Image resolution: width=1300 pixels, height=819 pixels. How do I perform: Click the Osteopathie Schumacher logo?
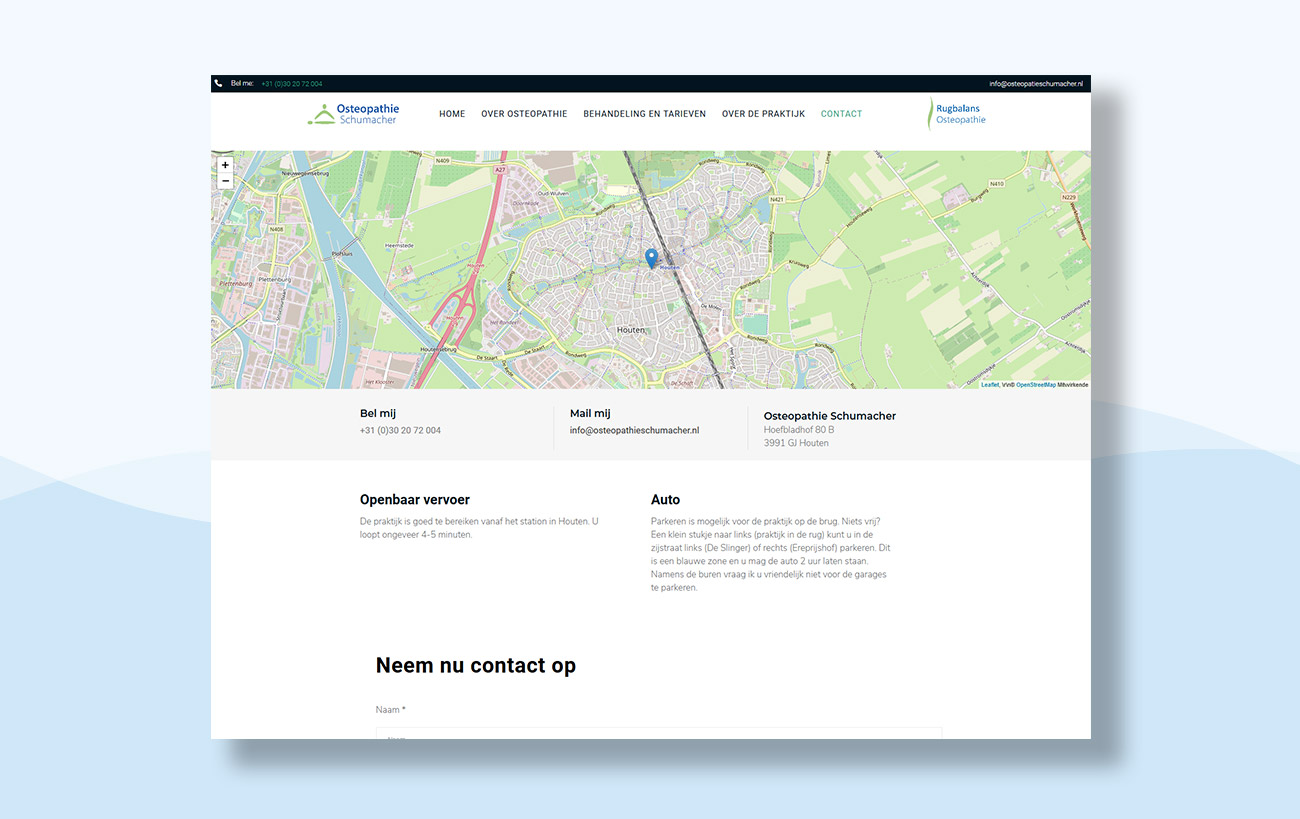point(352,113)
